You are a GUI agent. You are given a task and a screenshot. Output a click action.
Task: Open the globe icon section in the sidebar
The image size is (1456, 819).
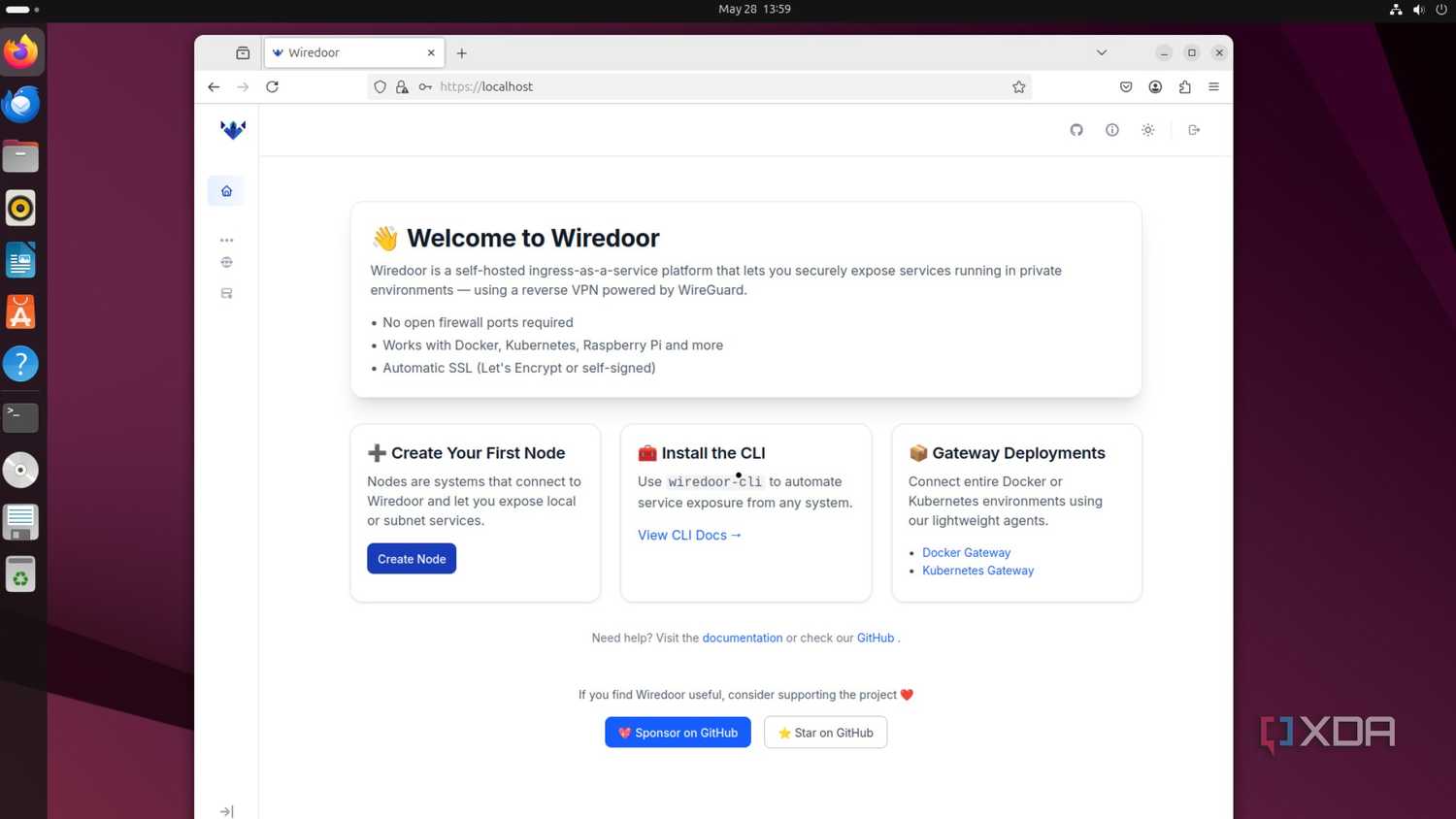pos(226,262)
